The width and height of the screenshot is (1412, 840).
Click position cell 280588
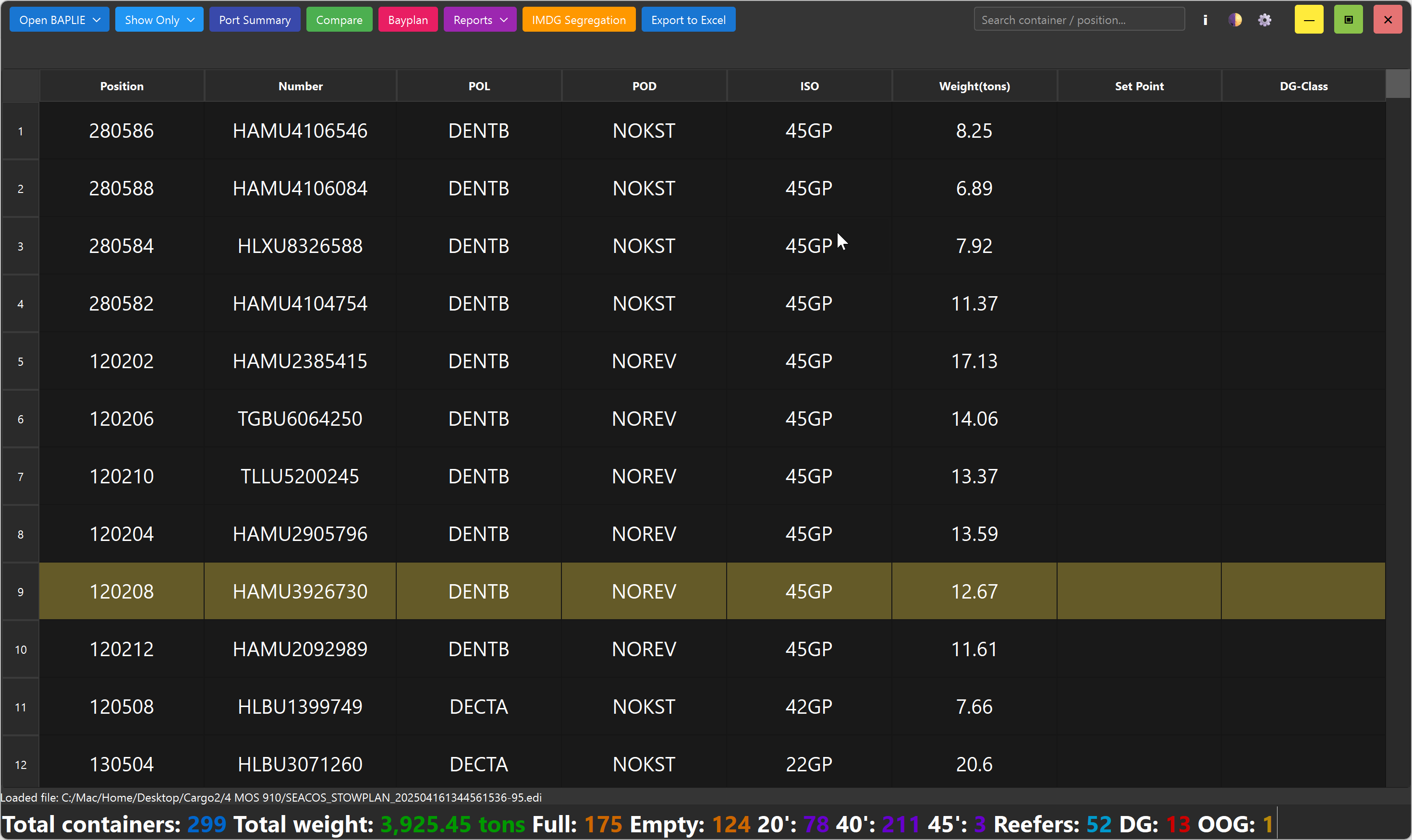pyautogui.click(x=122, y=188)
